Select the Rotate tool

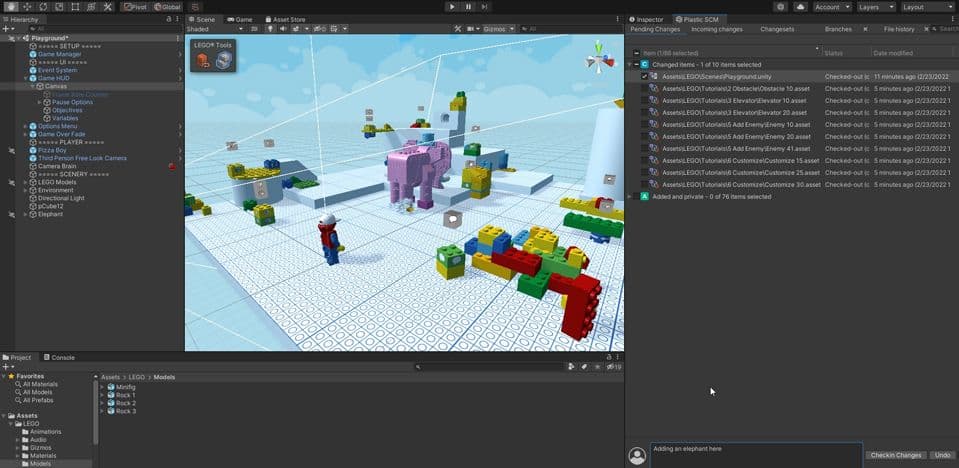[x=43, y=6]
